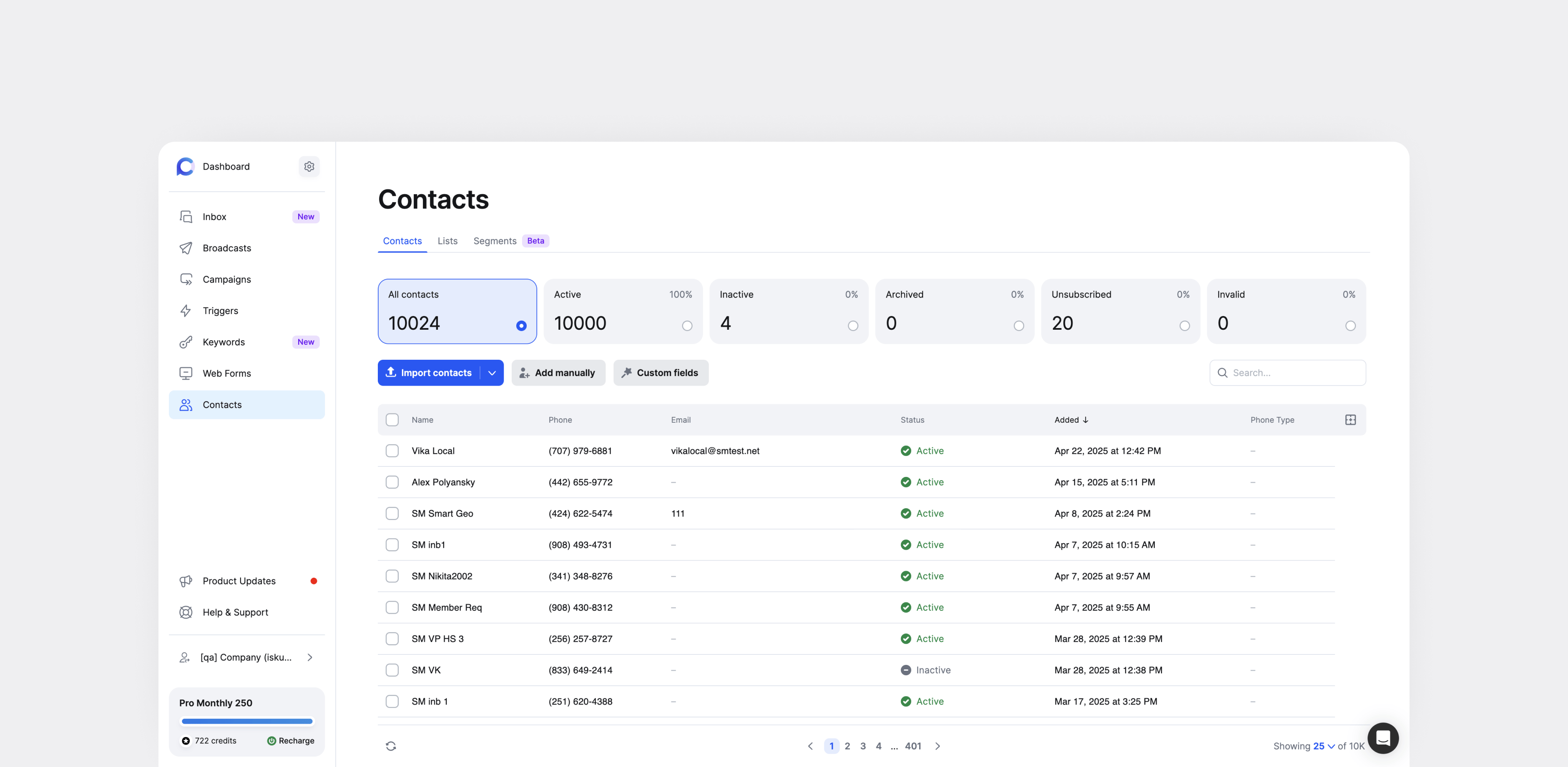1568x767 pixels.
Task: Click the magnifier icon in search box
Action: click(x=1222, y=373)
